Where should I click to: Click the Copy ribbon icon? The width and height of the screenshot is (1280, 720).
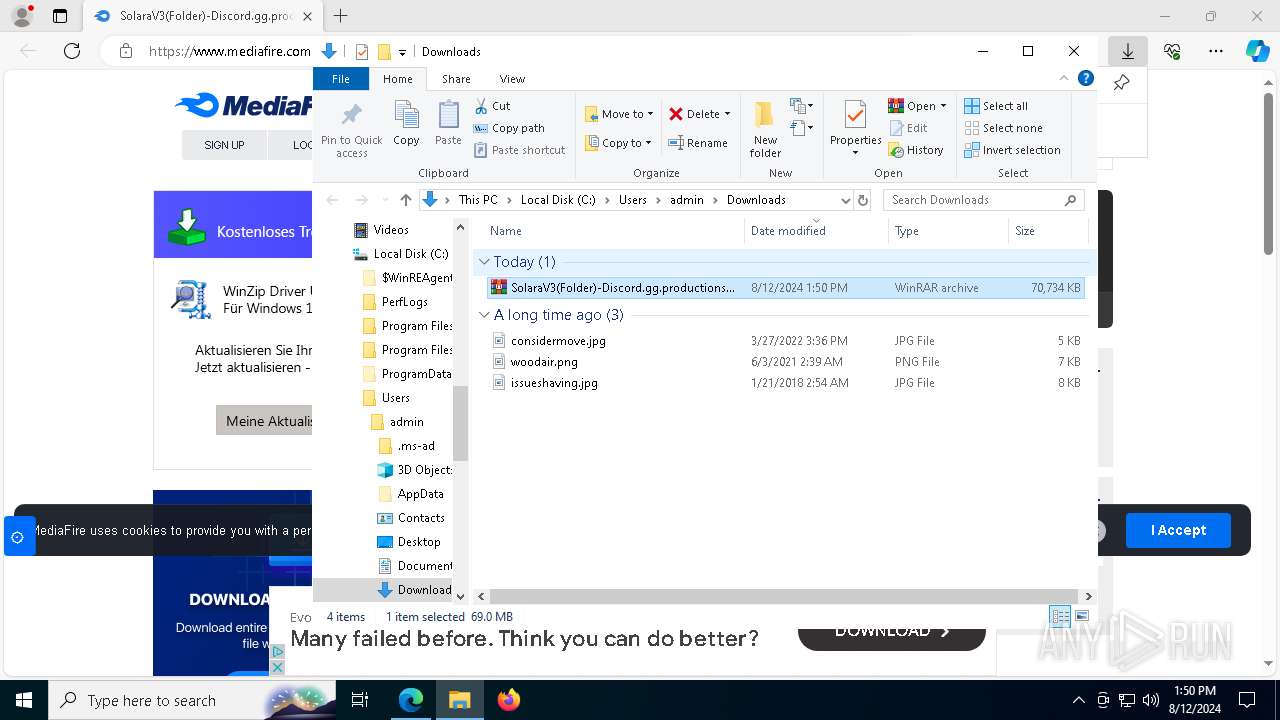(406, 124)
